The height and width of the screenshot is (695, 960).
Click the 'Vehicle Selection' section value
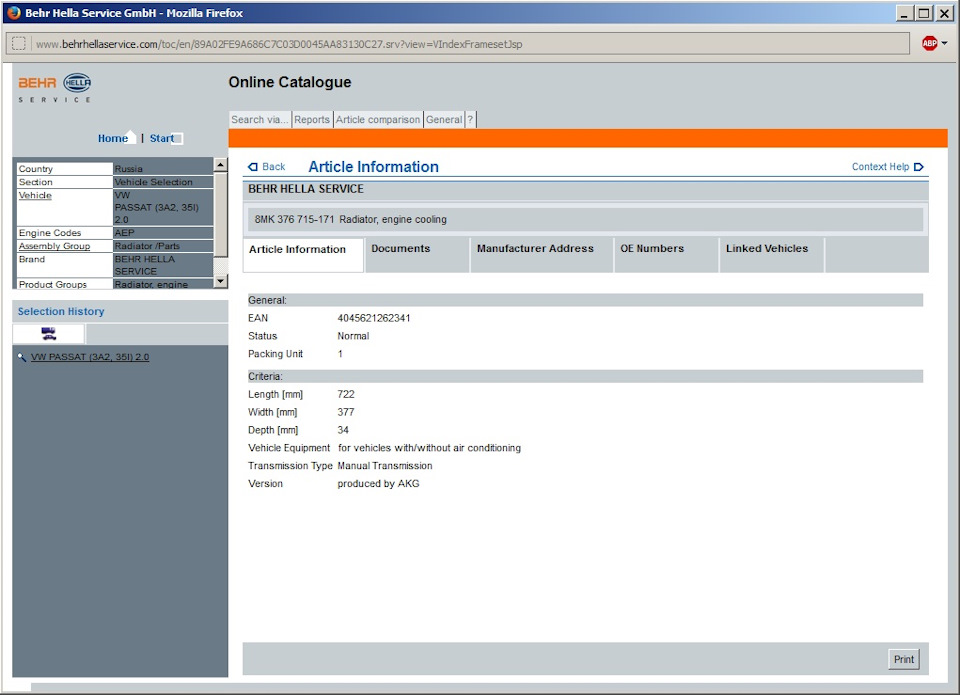pos(154,182)
